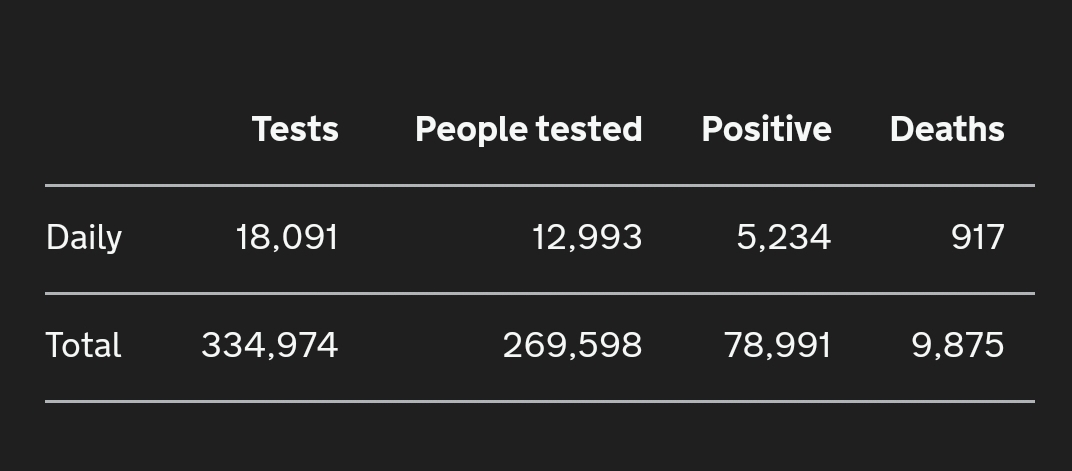The height and width of the screenshot is (471, 1072).
Task: Click total people tested value 269,598
Action: 573,345
